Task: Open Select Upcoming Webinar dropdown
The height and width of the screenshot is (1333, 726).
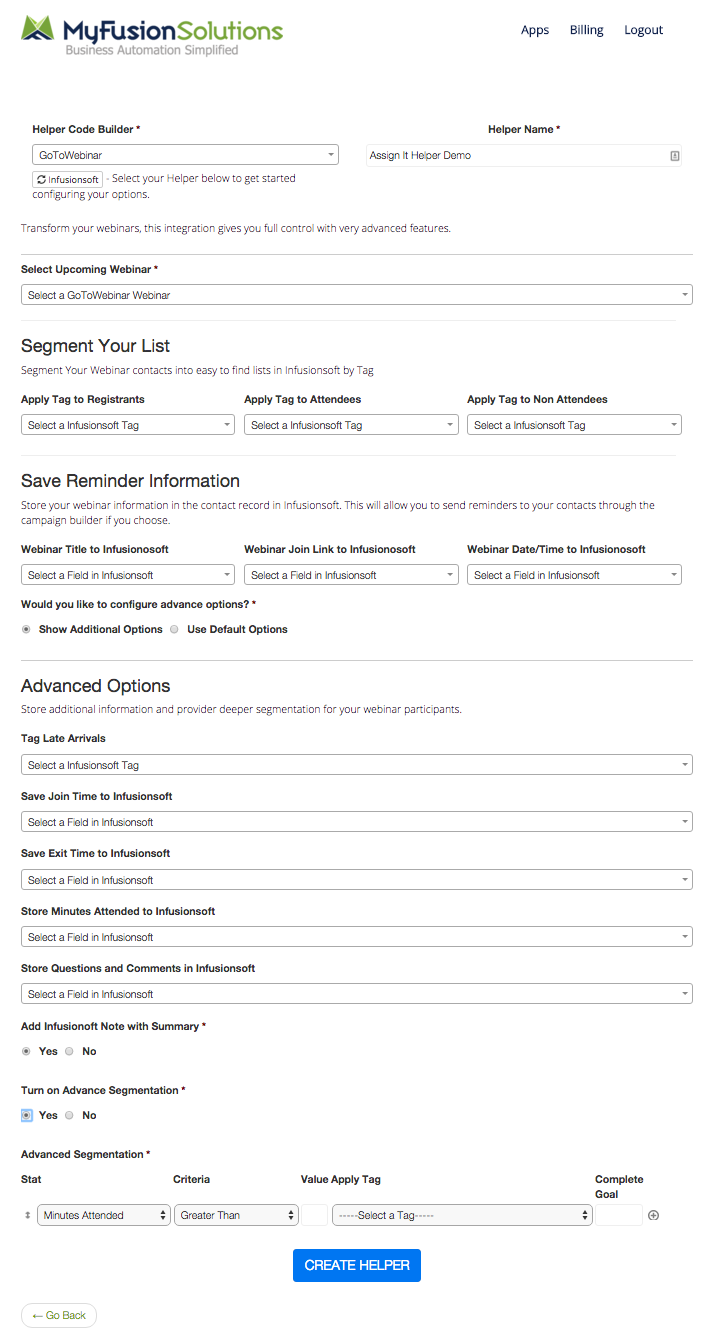Action: click(357, 295)
